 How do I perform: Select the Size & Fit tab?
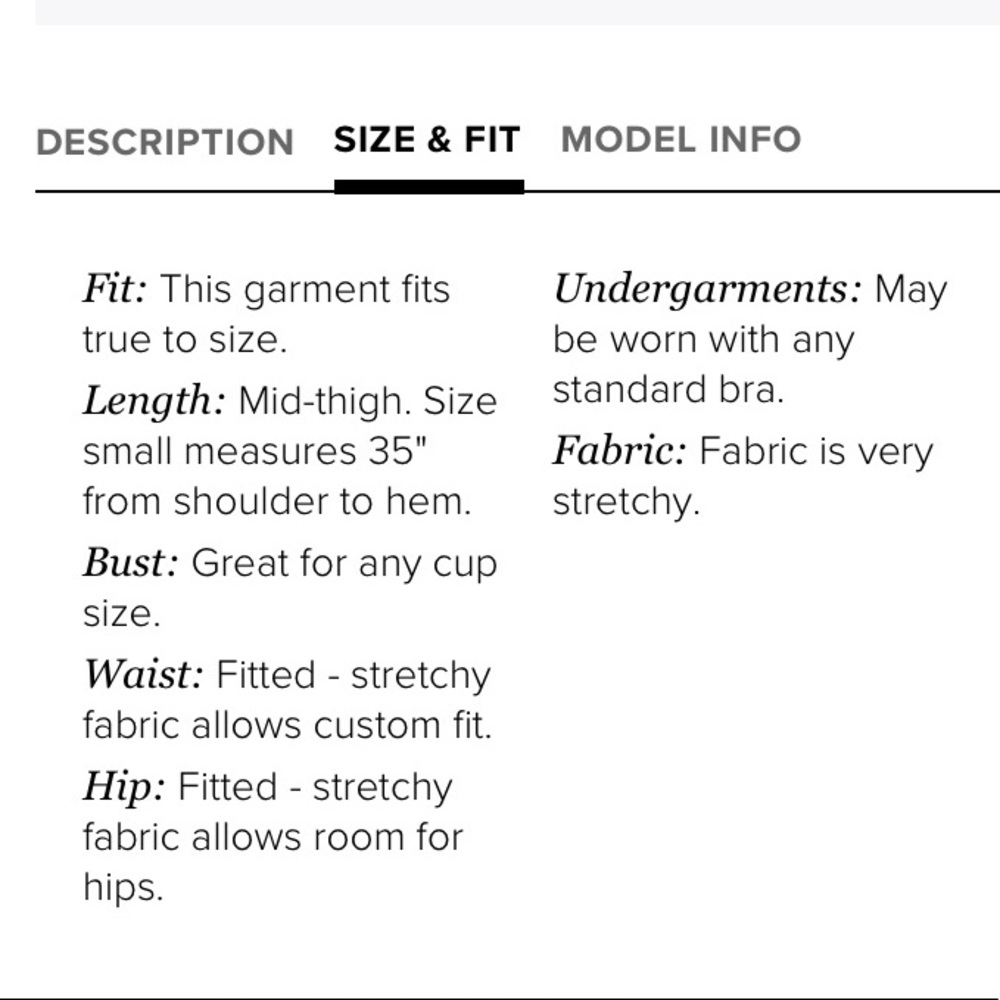click(x=427, y=140)
